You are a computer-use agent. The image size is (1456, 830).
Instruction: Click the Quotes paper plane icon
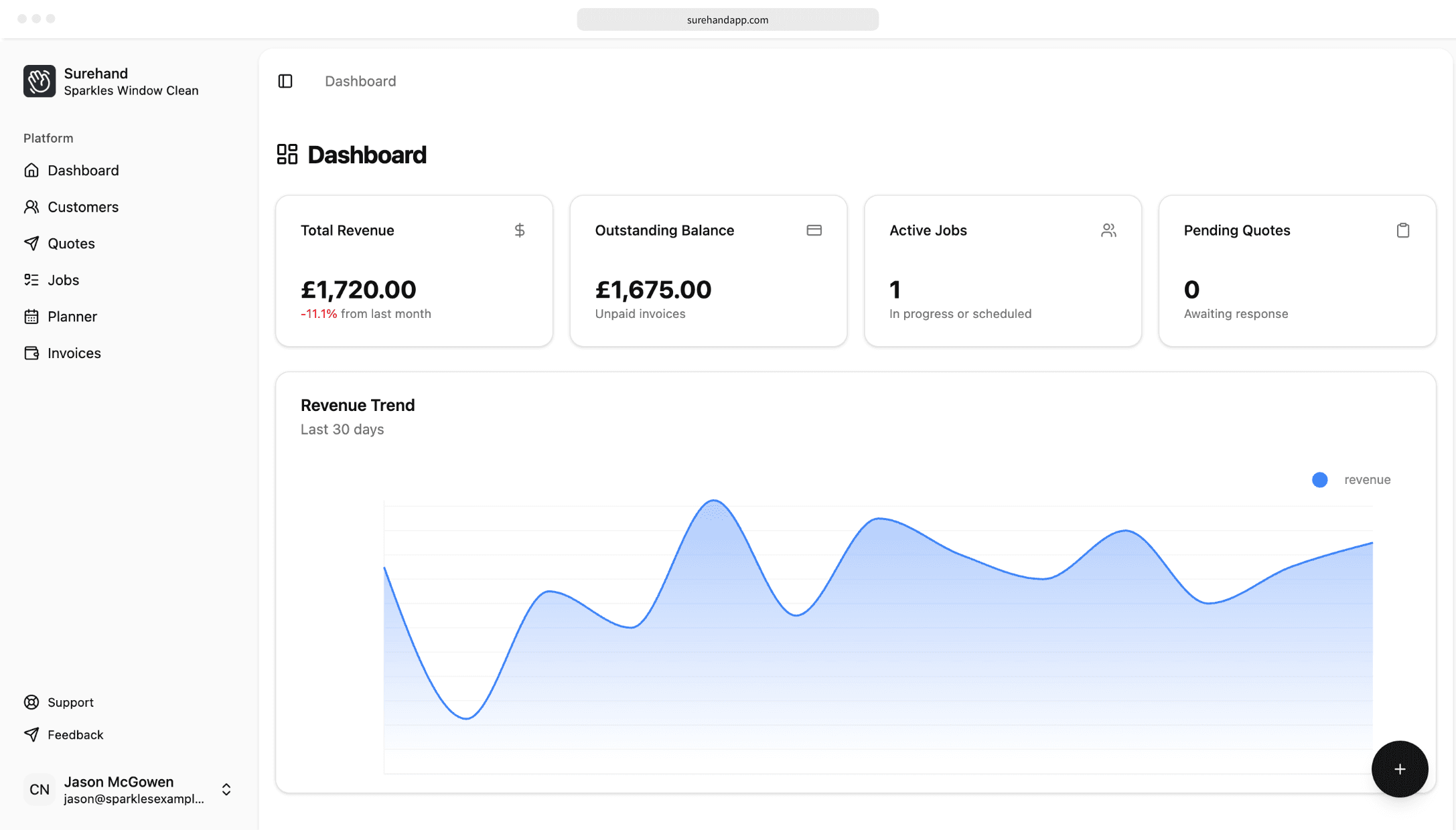[x=31, y=244]
